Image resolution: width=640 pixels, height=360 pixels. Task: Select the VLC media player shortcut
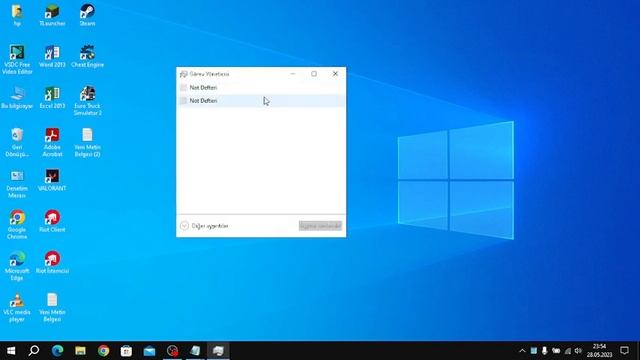tap(17, 307)
